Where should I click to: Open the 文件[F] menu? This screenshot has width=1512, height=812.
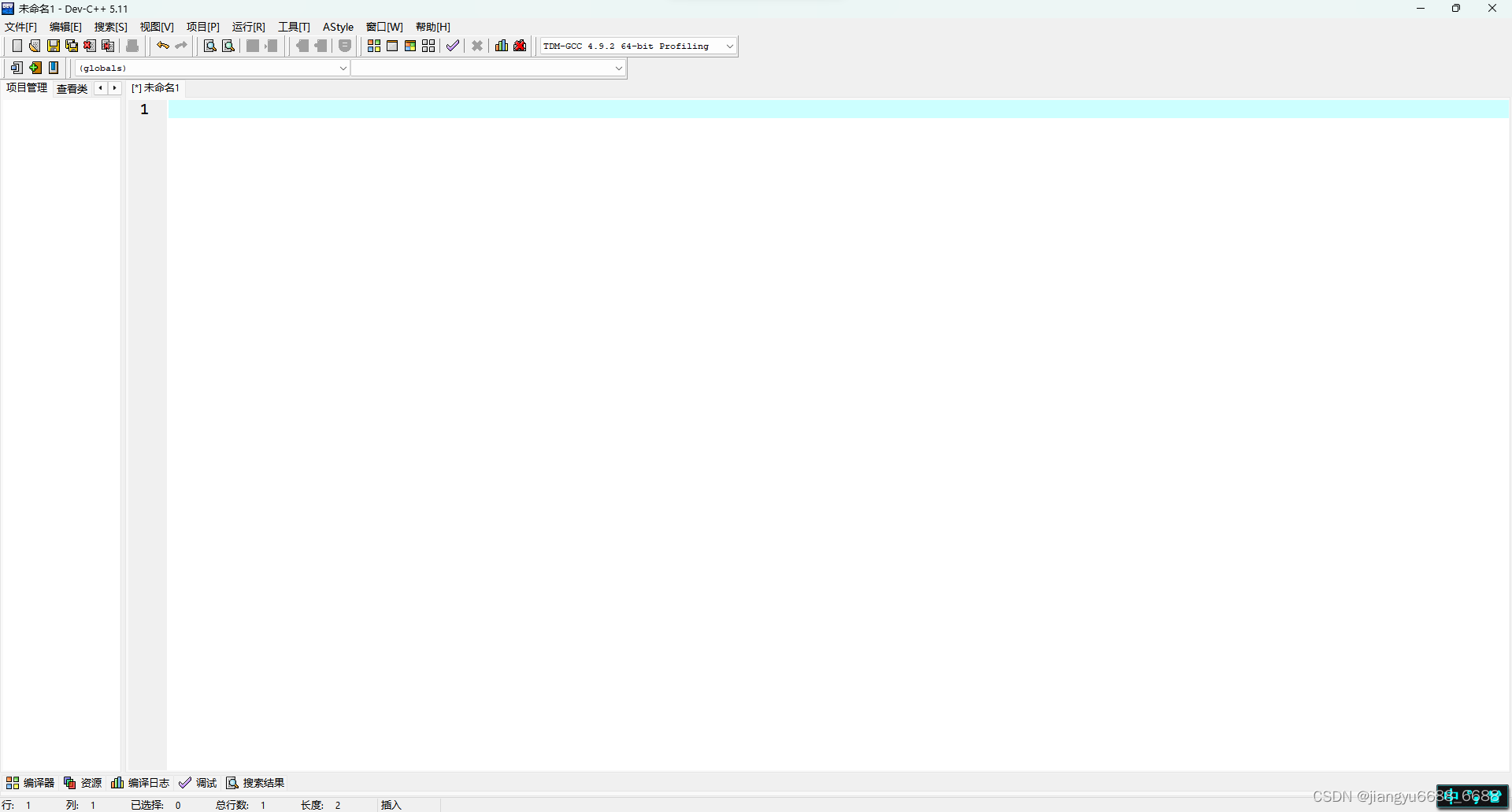pos(20,27)
